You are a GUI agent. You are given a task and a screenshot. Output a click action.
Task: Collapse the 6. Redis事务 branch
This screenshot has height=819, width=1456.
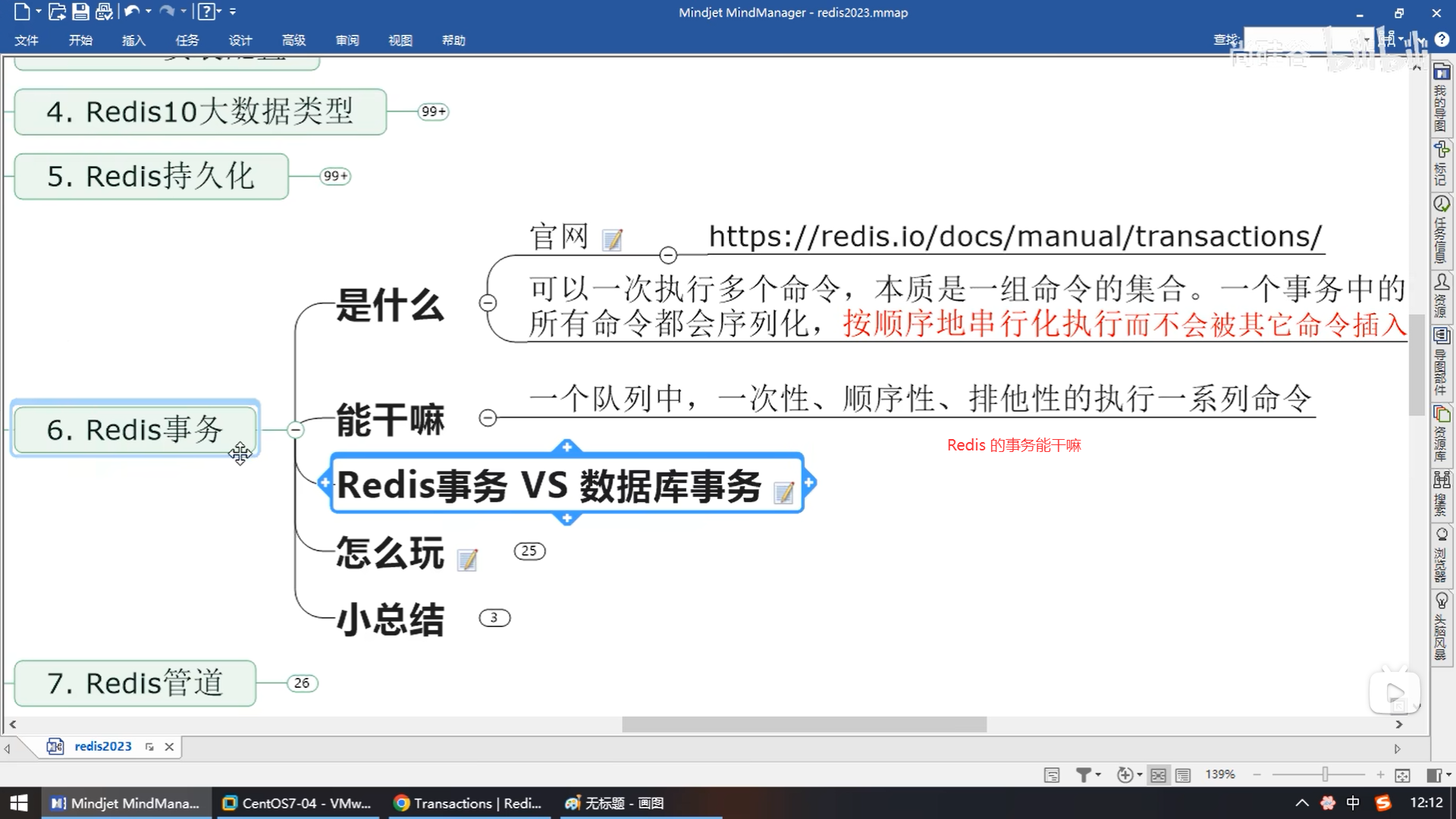point(295,430)
